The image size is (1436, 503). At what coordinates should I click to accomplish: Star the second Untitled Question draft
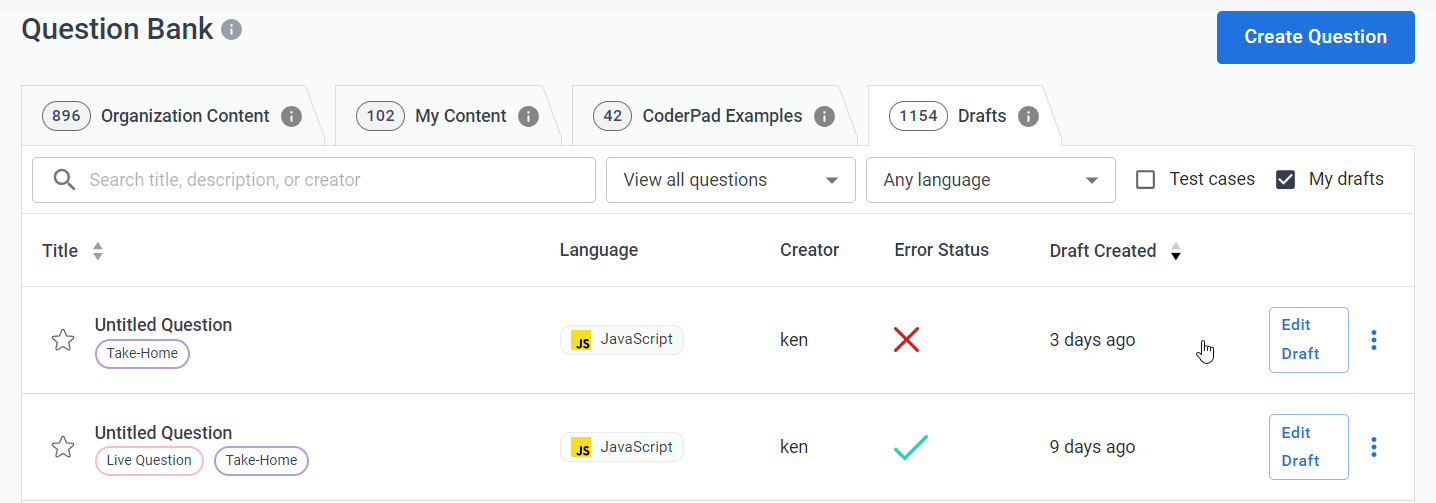pyautogui.click(x=63, y=447)
